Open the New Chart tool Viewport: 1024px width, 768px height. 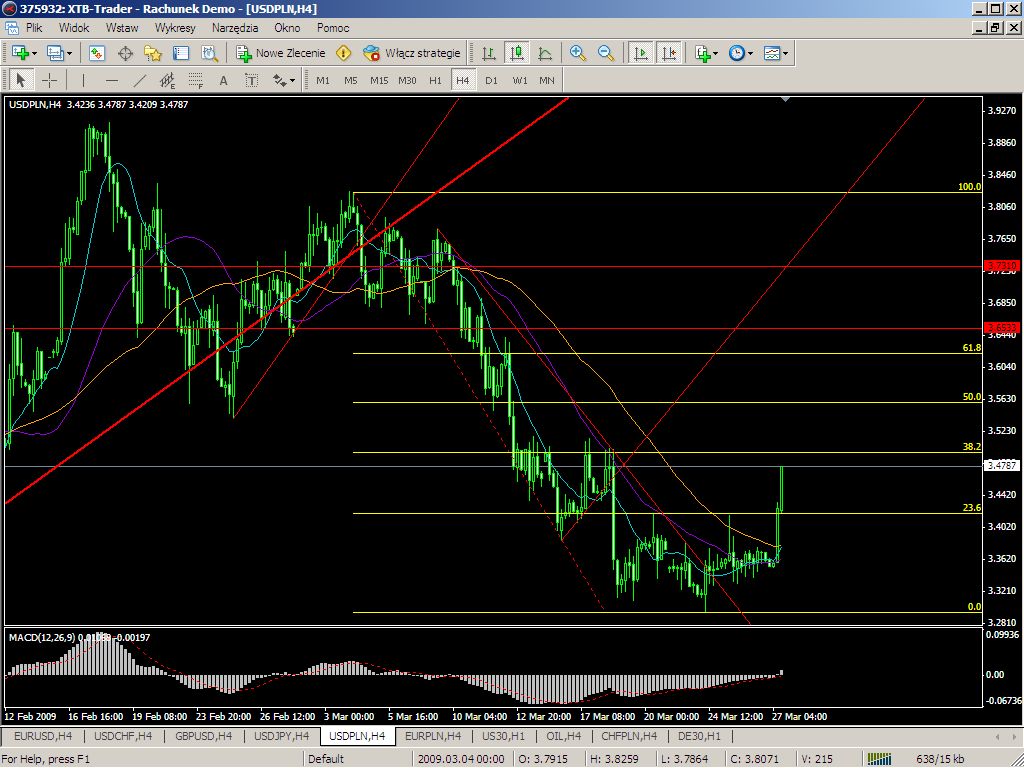tap(20, 53)
